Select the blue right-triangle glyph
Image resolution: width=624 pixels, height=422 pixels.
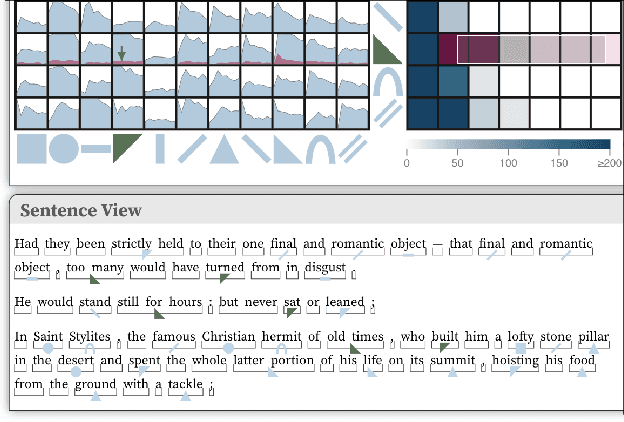click(289, 150)
